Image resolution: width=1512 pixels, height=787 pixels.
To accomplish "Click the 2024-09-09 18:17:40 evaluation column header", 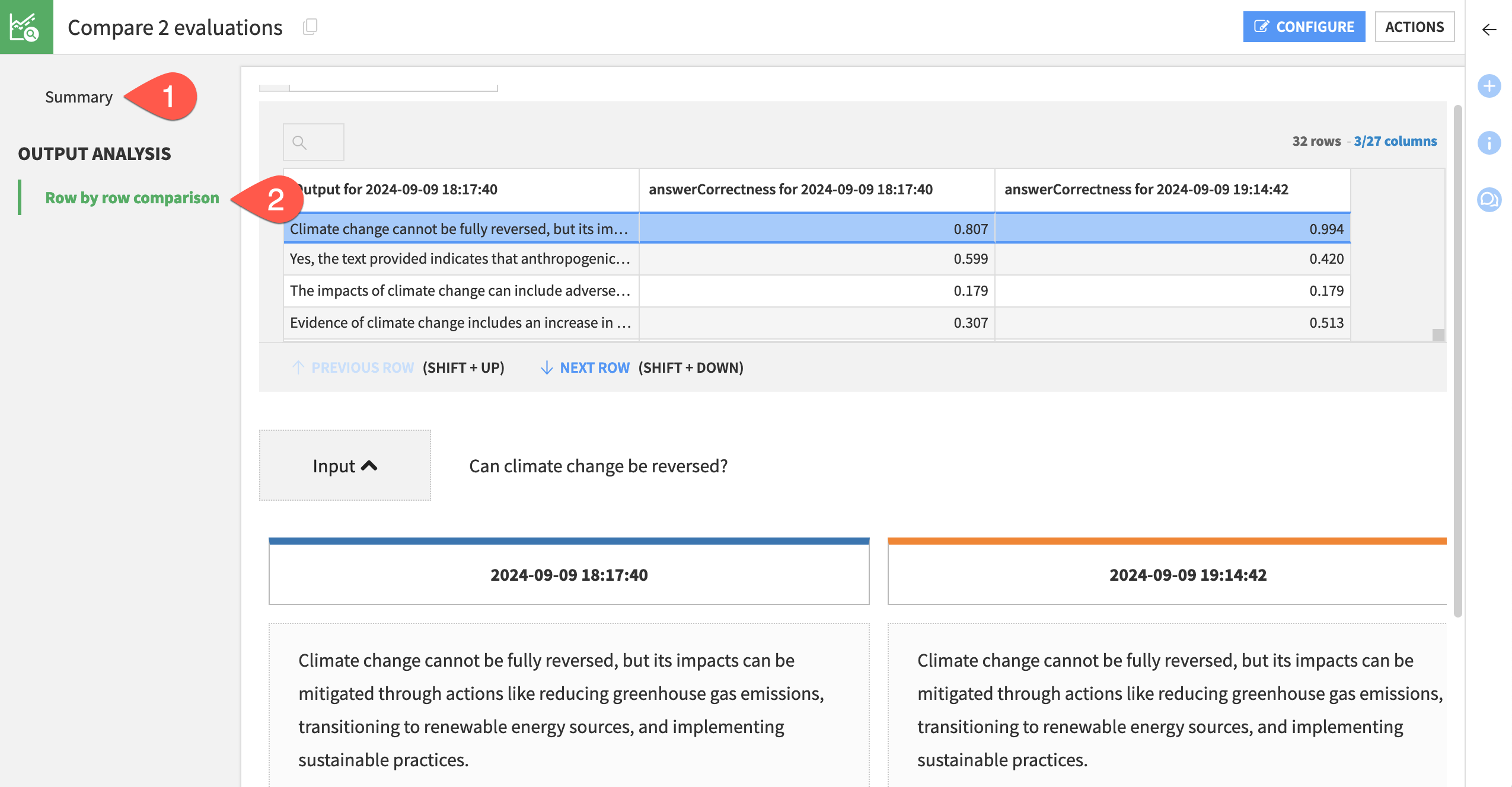I will coord(569,575).
